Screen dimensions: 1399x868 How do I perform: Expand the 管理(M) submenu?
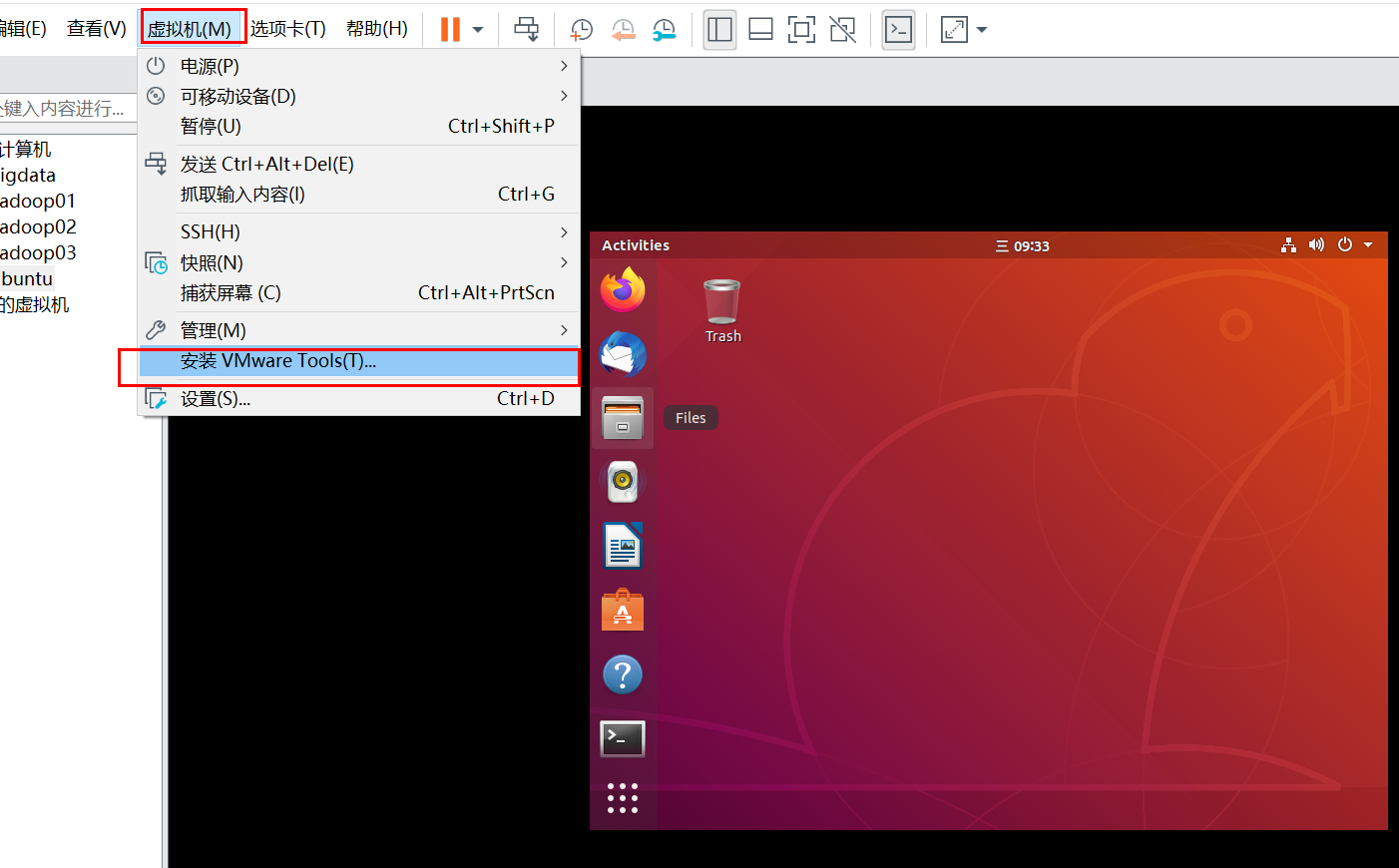point(359,331)
